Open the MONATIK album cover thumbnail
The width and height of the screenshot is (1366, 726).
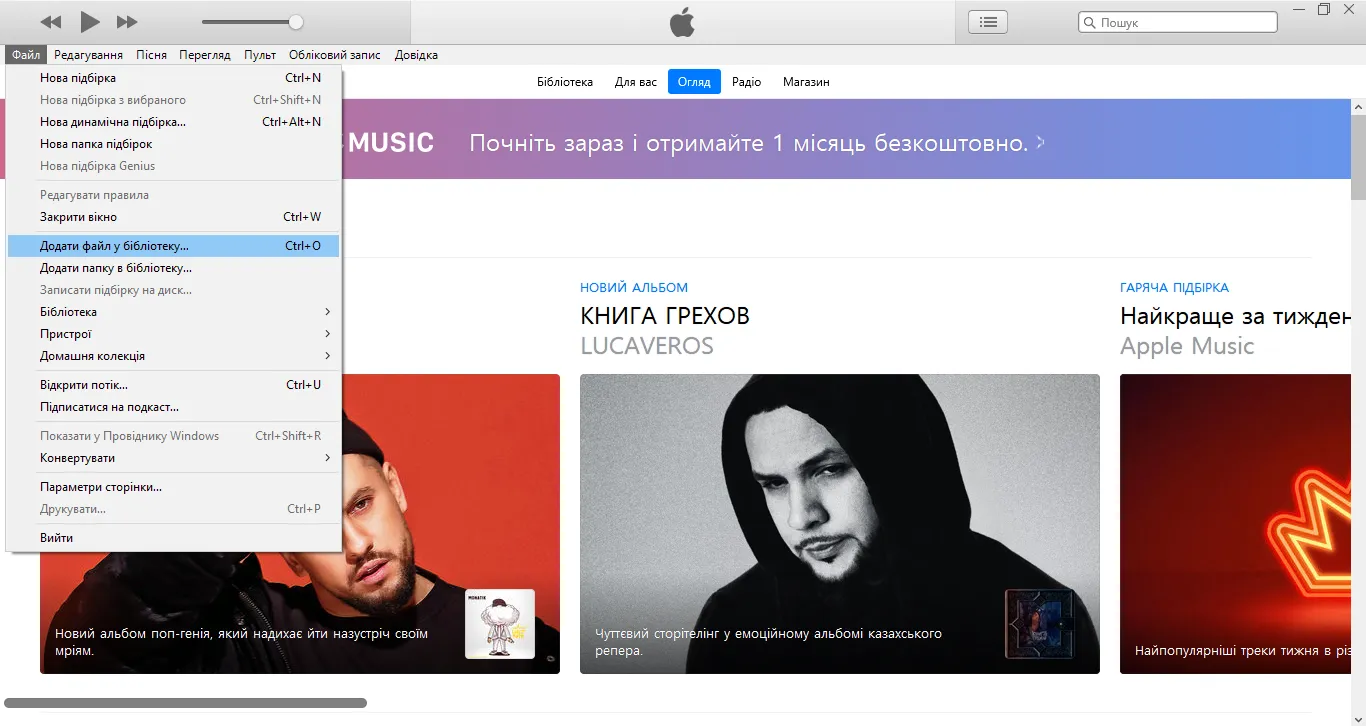click(x=500, y=624)
